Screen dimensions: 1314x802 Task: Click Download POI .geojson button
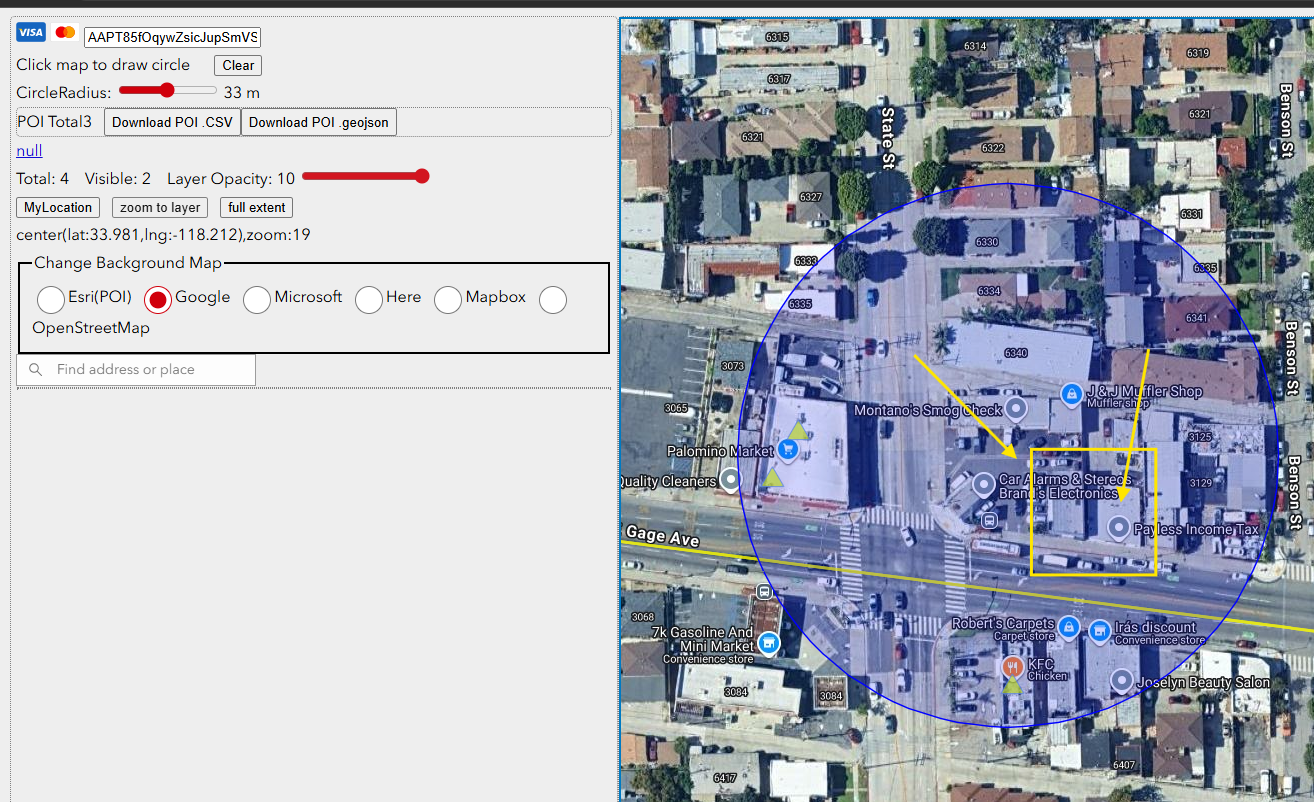click(319, 122)
